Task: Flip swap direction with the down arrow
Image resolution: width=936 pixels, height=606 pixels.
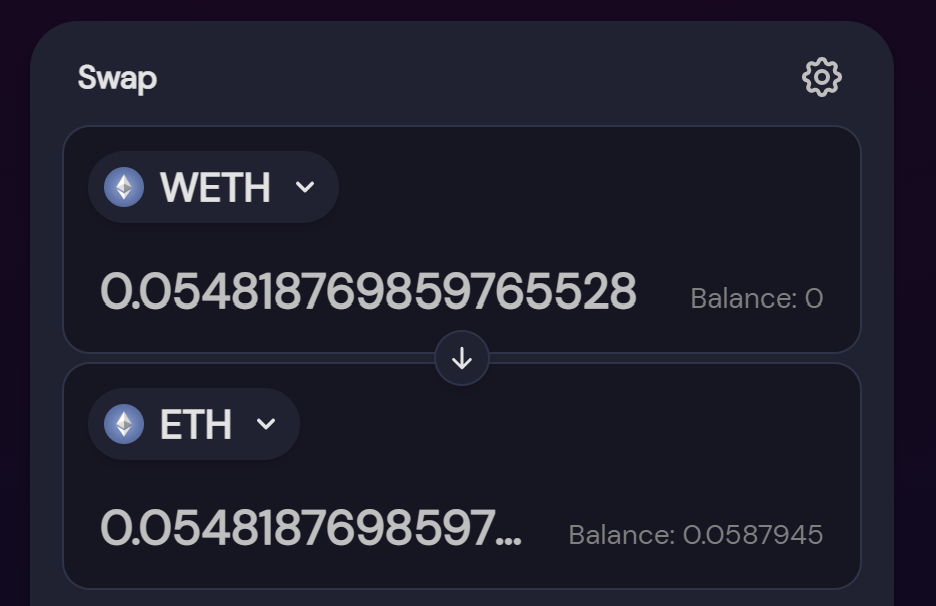Action: (x=462, y=358)
